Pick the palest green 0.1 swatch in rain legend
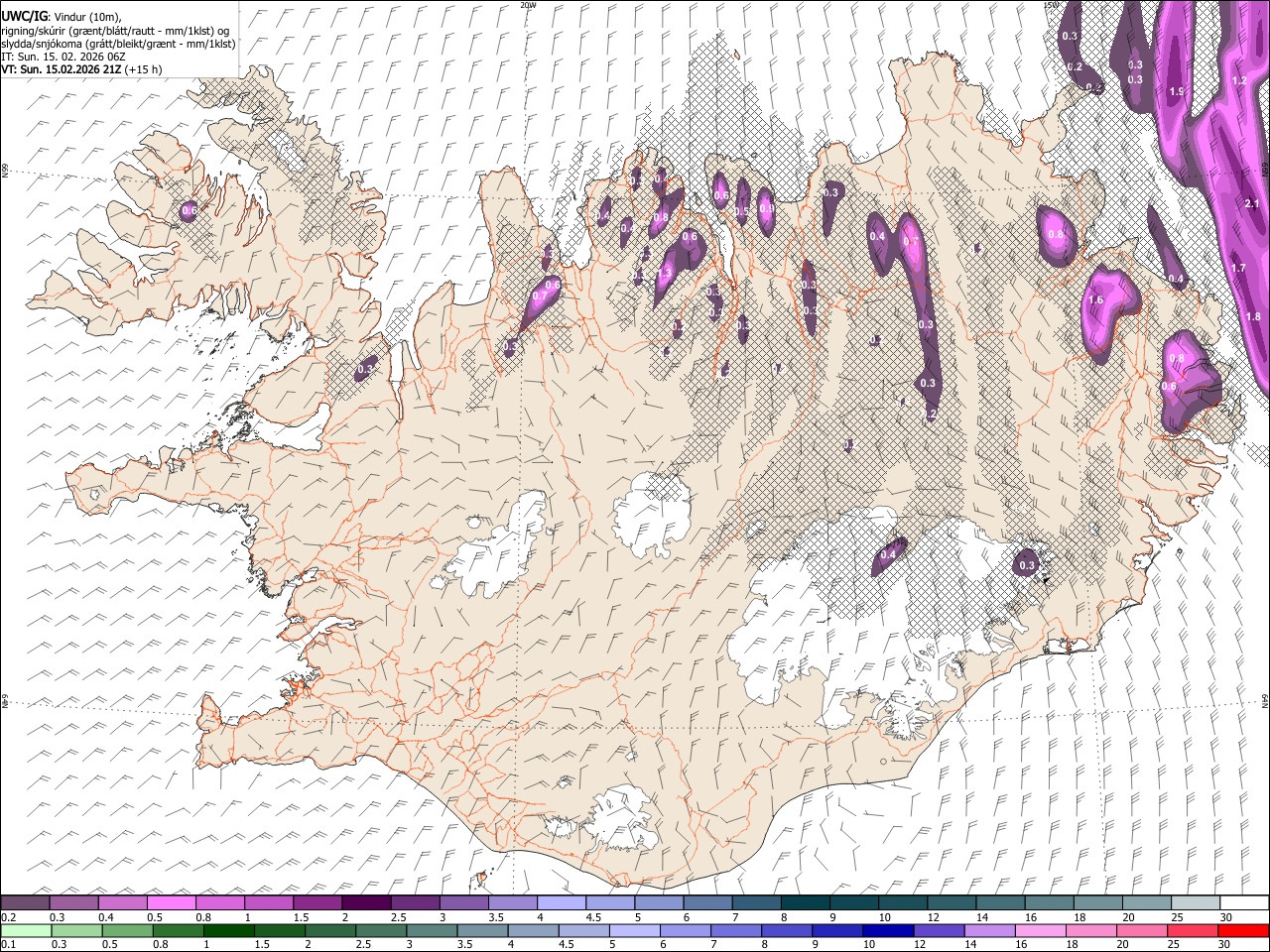The height and width of the screenshot is (952, 1270). pos(26,931)
